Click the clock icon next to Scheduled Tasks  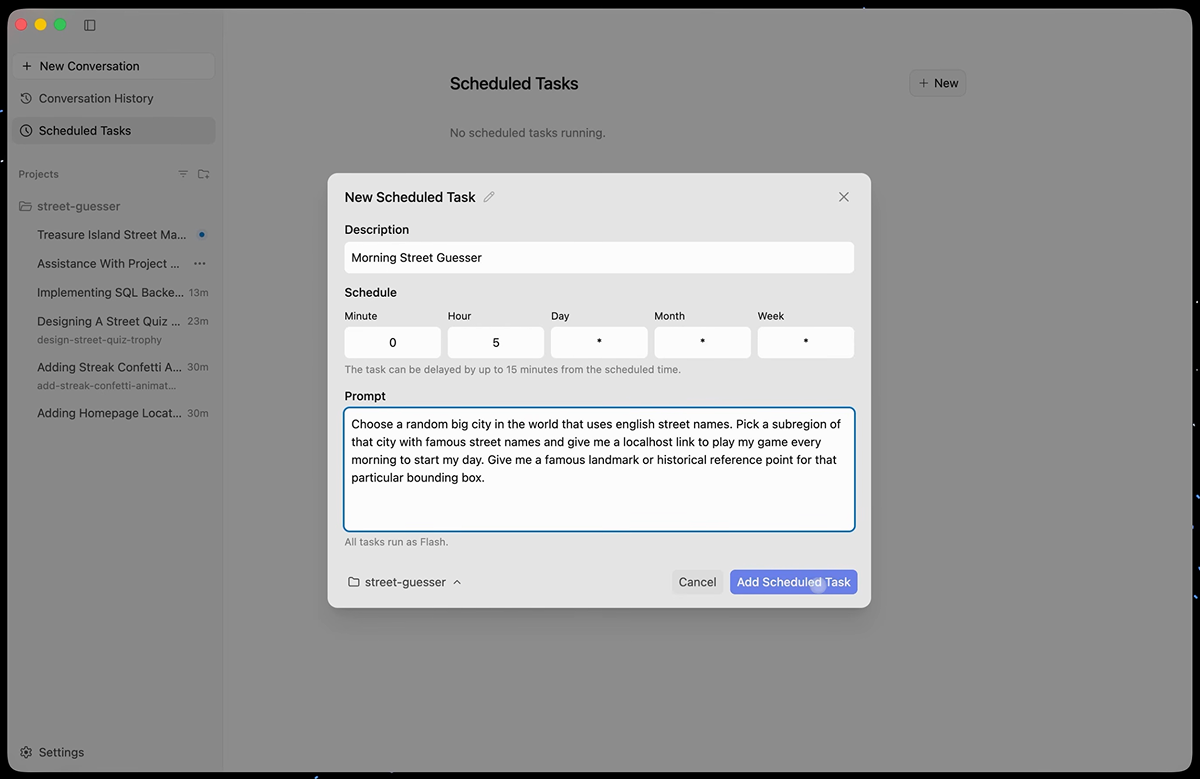26,131
